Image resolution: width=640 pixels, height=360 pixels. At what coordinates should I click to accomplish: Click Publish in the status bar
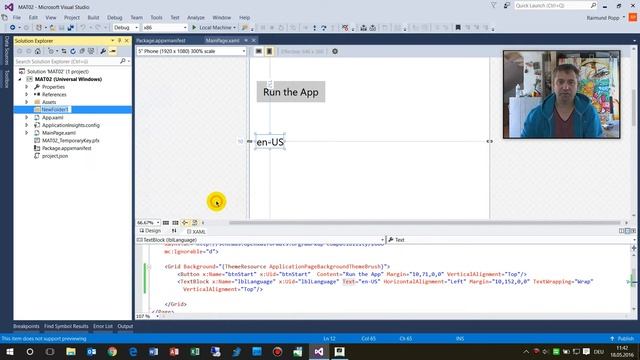pyautogui.click(x=622, y=339)
